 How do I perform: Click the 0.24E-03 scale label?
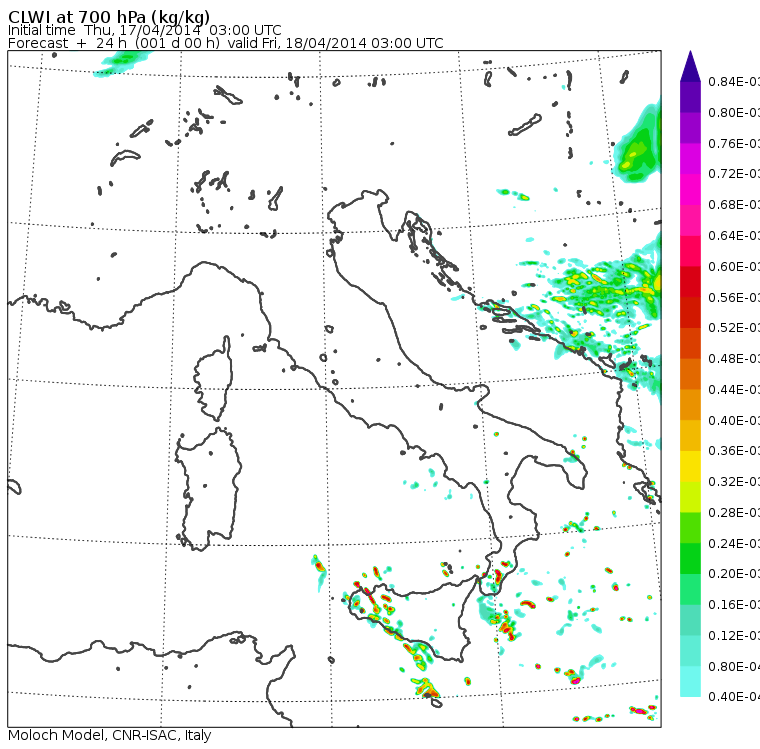[734, 543]
